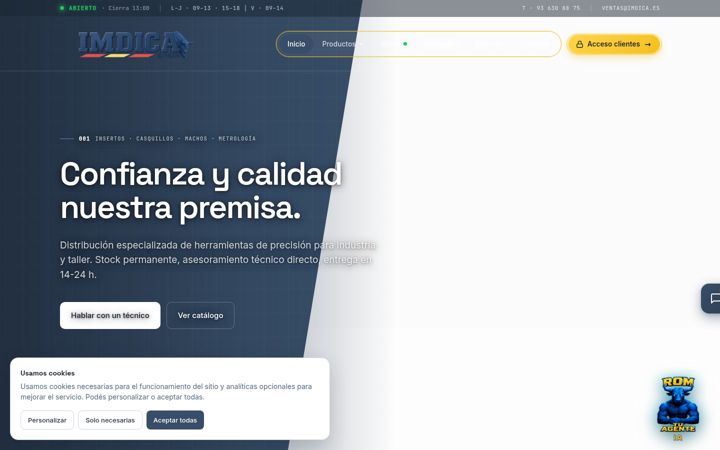
Task: Click the MACHOS label
Action: click(x=196, y=138)
